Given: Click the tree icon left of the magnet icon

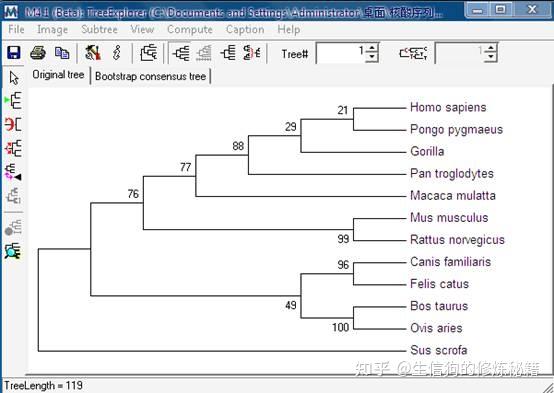Looking at the screenshot, I should 228,53.
